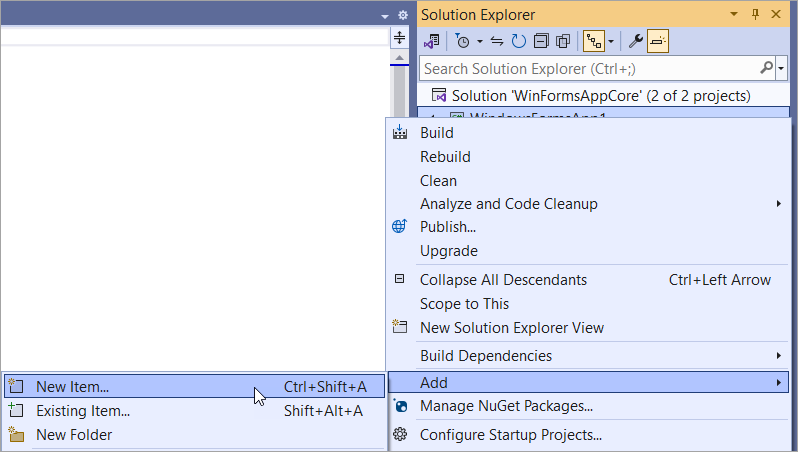
Task: Select Configure Startup Projects...
Action: (588, 435)
